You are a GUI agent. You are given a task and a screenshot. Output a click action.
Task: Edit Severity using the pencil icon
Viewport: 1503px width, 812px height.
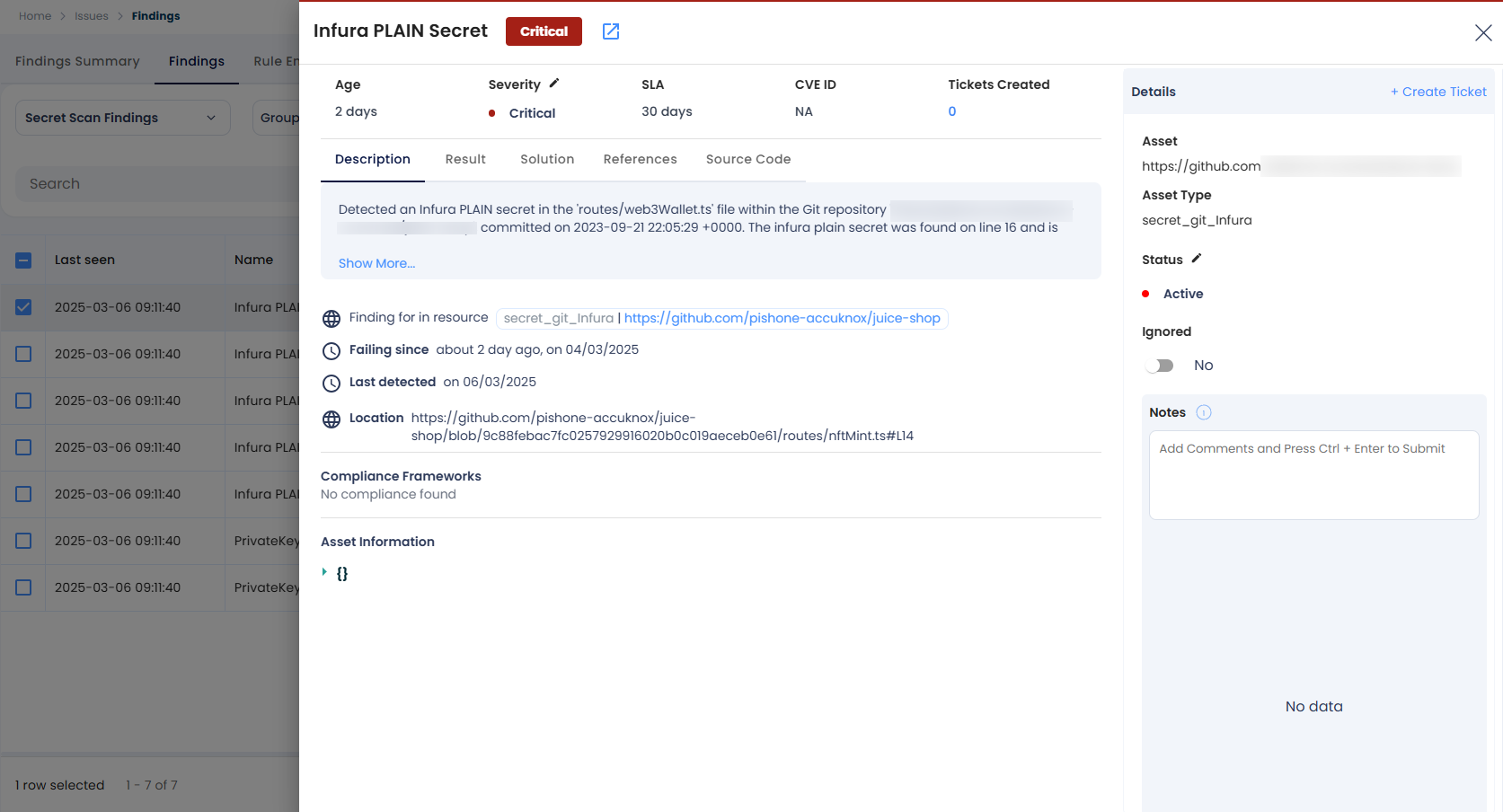click(554, 84)
